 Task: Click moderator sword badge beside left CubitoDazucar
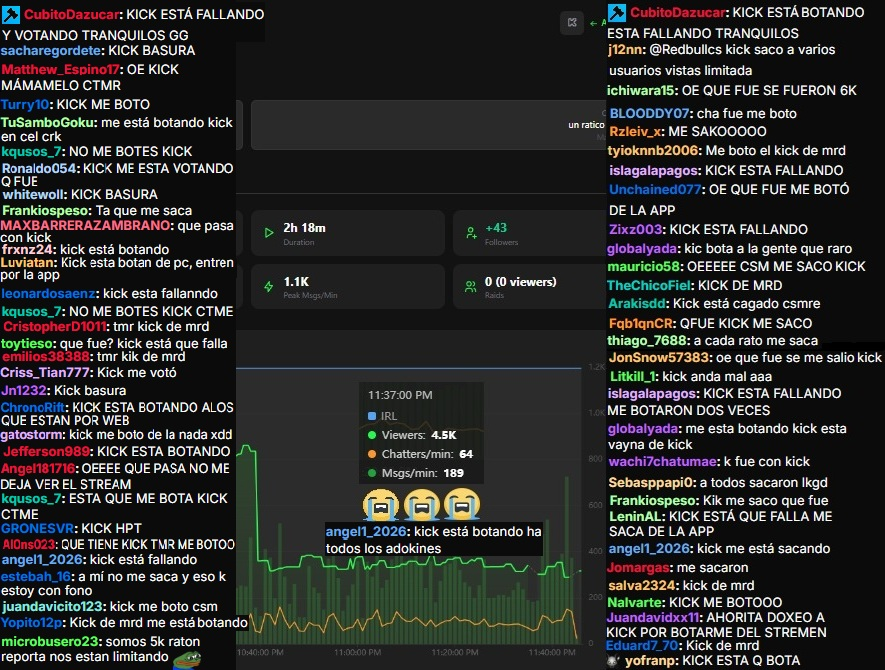(11, 14)
